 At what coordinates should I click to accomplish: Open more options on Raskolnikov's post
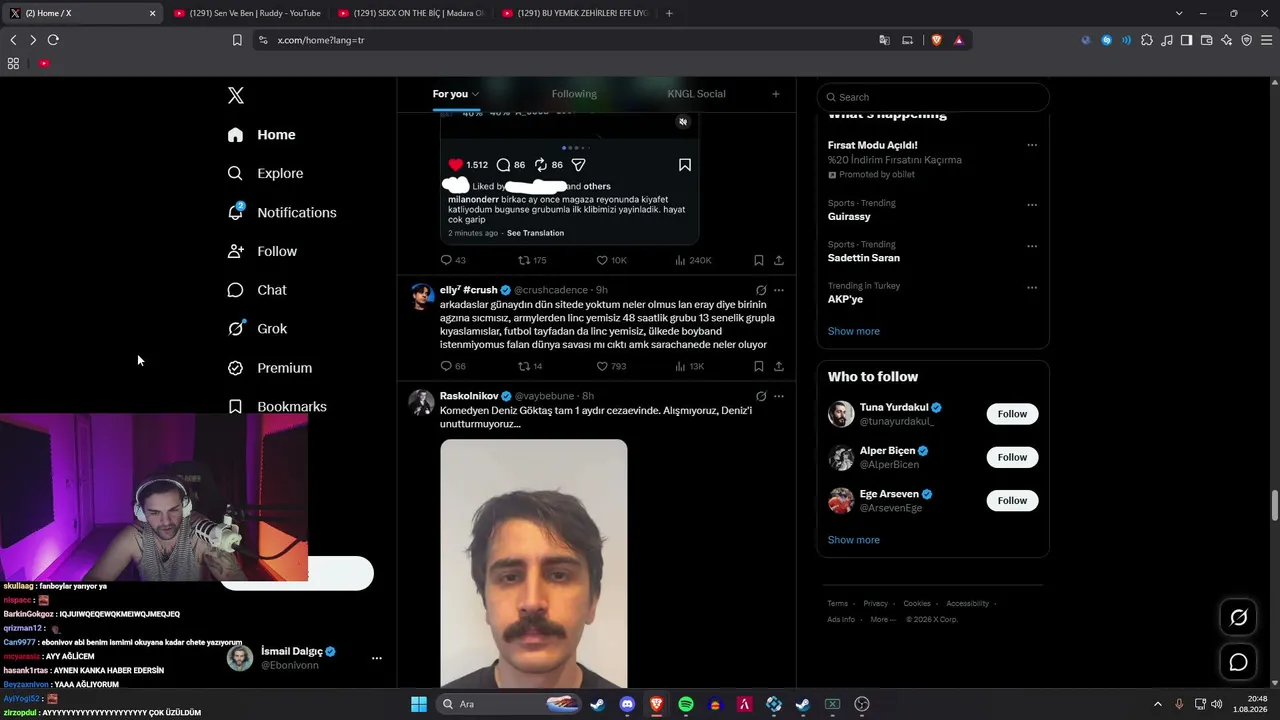tap(779, 396)
